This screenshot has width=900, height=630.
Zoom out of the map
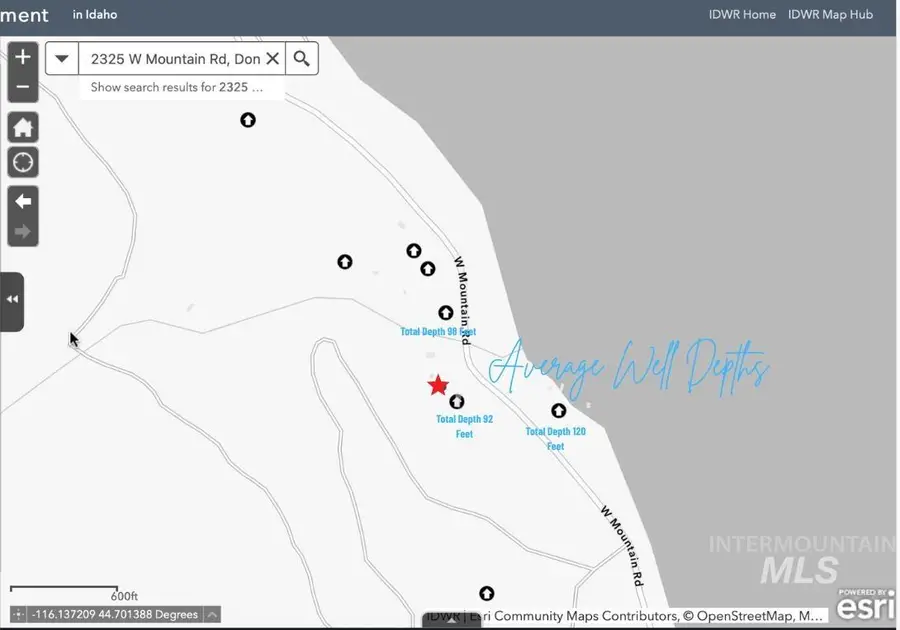[23, 87]
